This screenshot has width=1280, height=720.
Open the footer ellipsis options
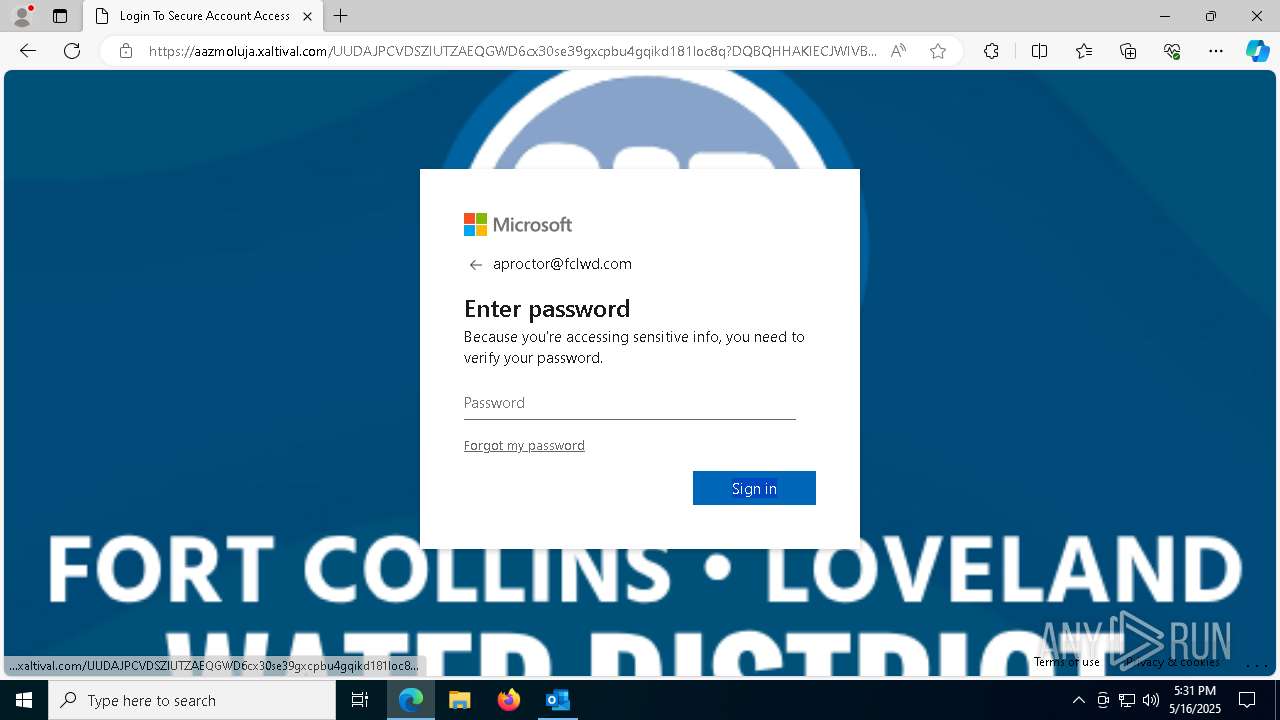point(1257,663)
